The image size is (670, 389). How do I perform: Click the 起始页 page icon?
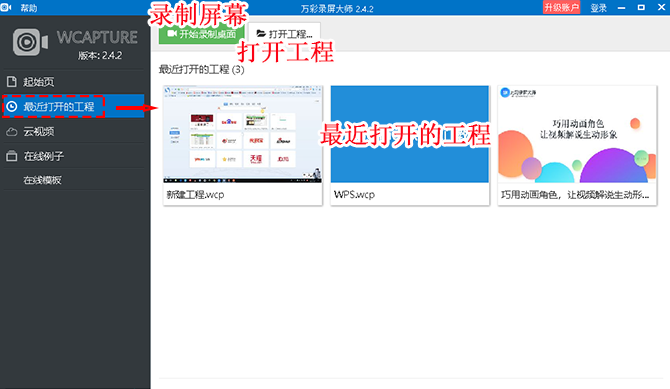click(12, 82)
